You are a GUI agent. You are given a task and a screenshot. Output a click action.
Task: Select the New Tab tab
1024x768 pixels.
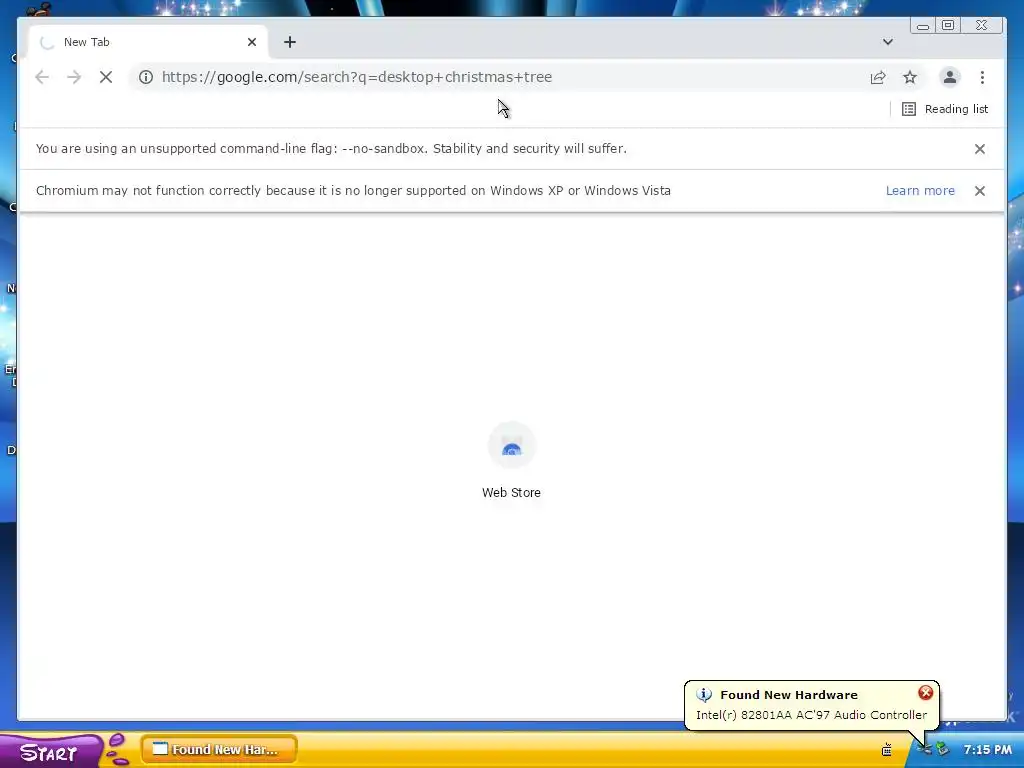[148, 42]
